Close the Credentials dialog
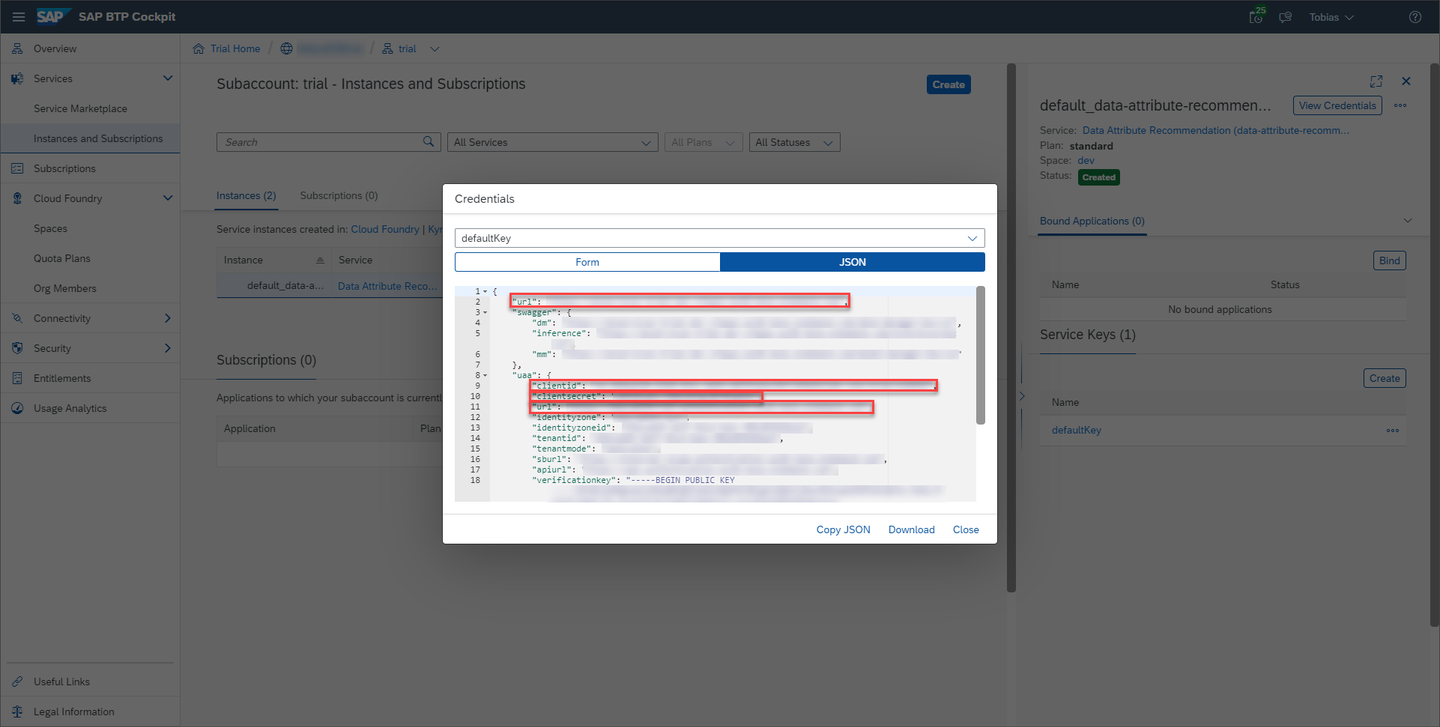1440x727 pixels. click(x=966, y=530)
